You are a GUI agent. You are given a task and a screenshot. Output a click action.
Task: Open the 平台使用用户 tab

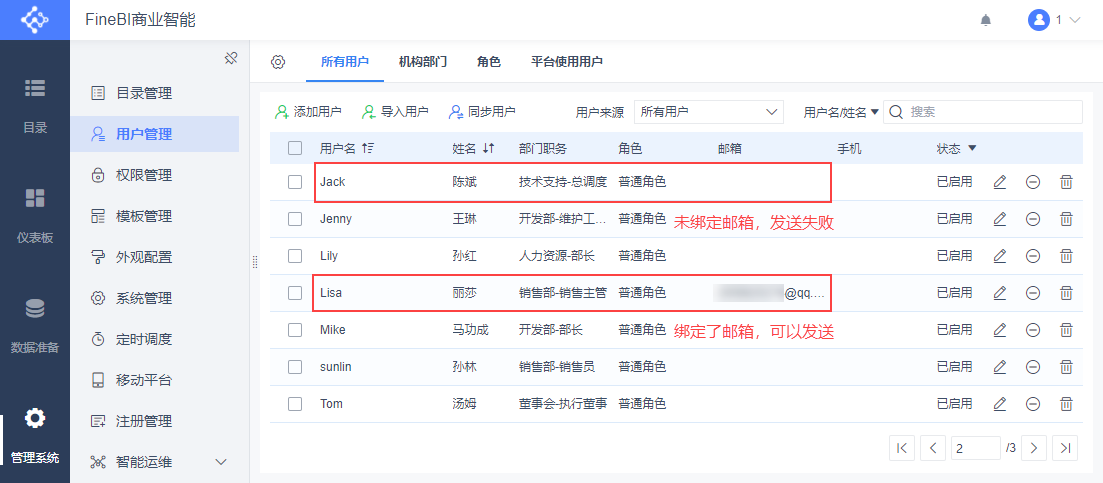pos(566,62)
